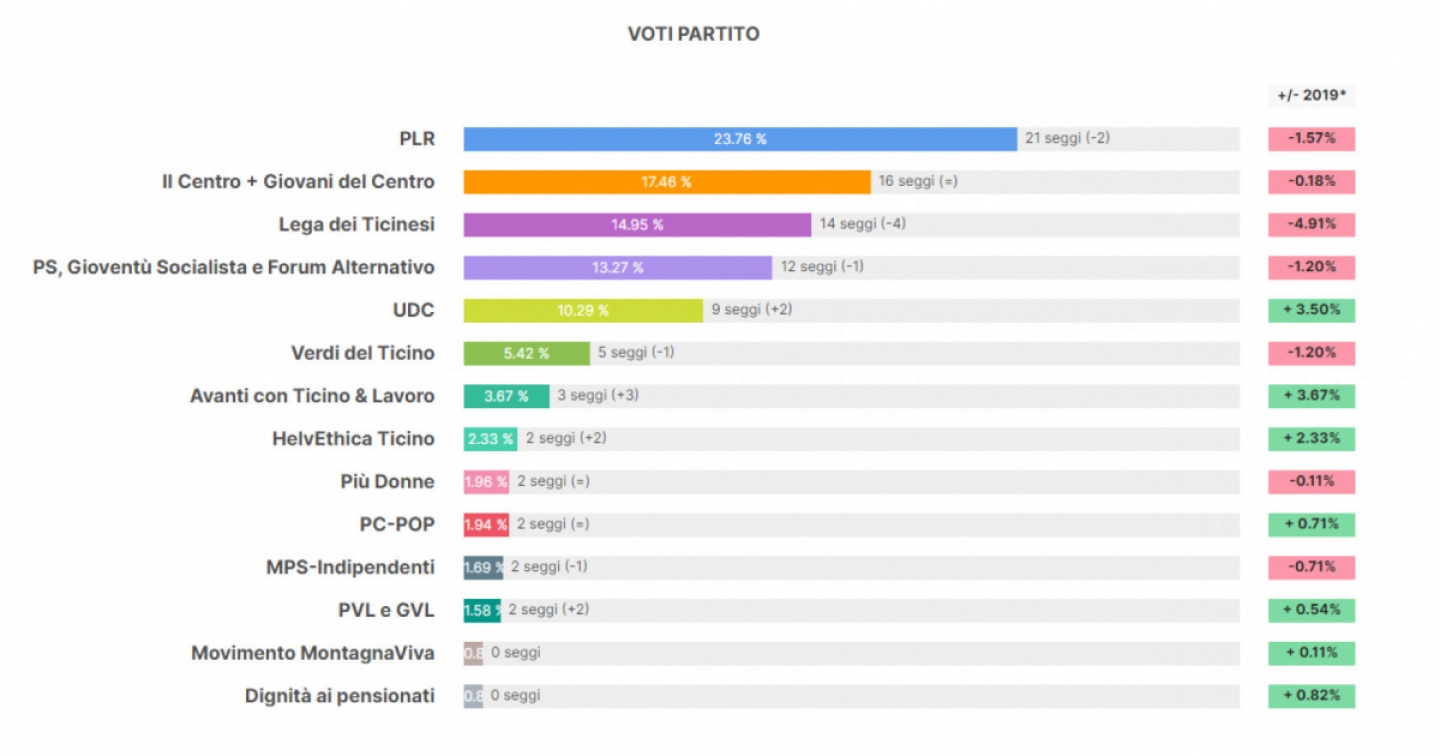The image size is (1440, 756).
Task: Click the red PC-POP 1.94 % bar
Action: point(486,524)
